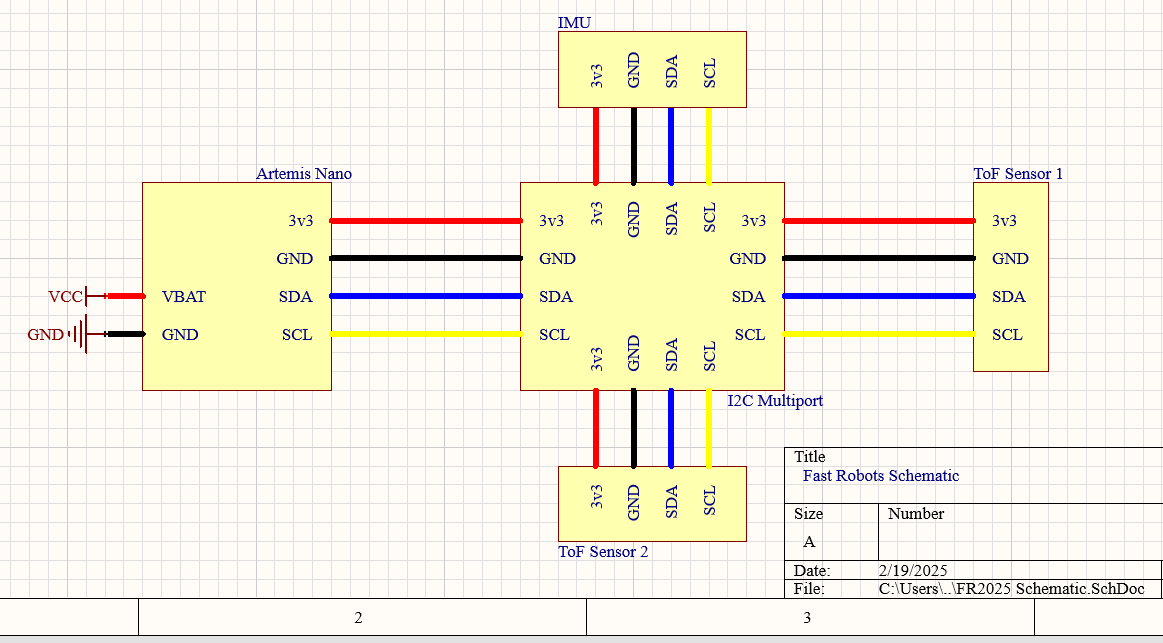
Task: Click the SCL pin of ToF Sensor 1
Action: [1007, 334]
